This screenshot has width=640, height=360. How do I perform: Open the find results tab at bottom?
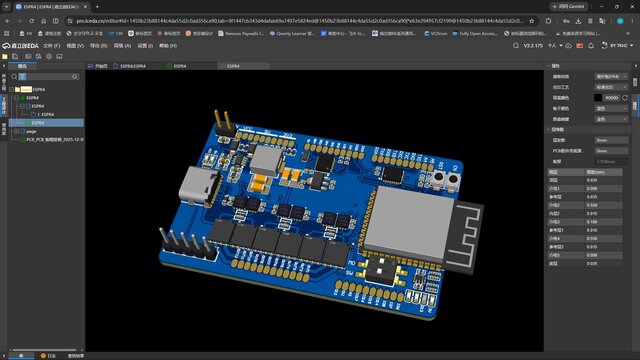tap(76, 356)
